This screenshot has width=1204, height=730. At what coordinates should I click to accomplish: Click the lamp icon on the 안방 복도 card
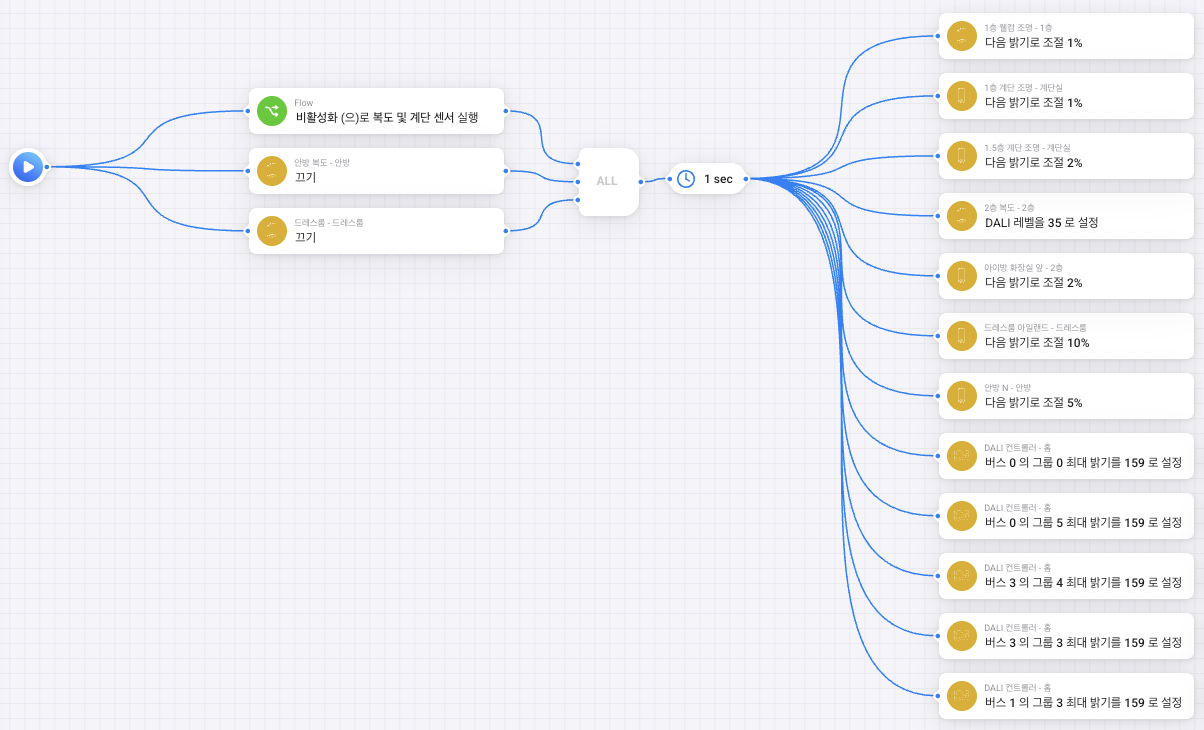[271, 171]
